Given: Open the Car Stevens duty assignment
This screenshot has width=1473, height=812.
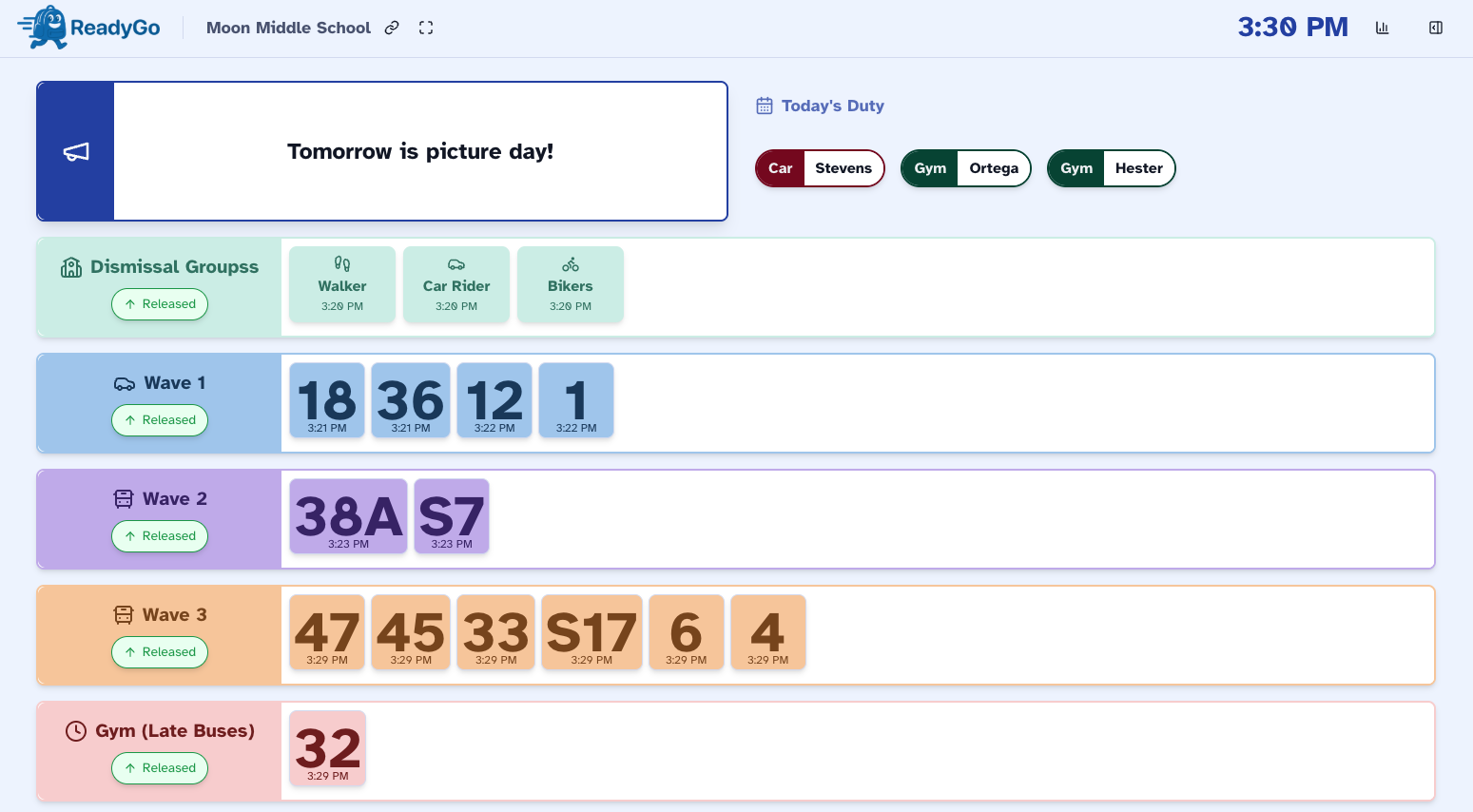Looking at the screenshot, I should point(820,167).
